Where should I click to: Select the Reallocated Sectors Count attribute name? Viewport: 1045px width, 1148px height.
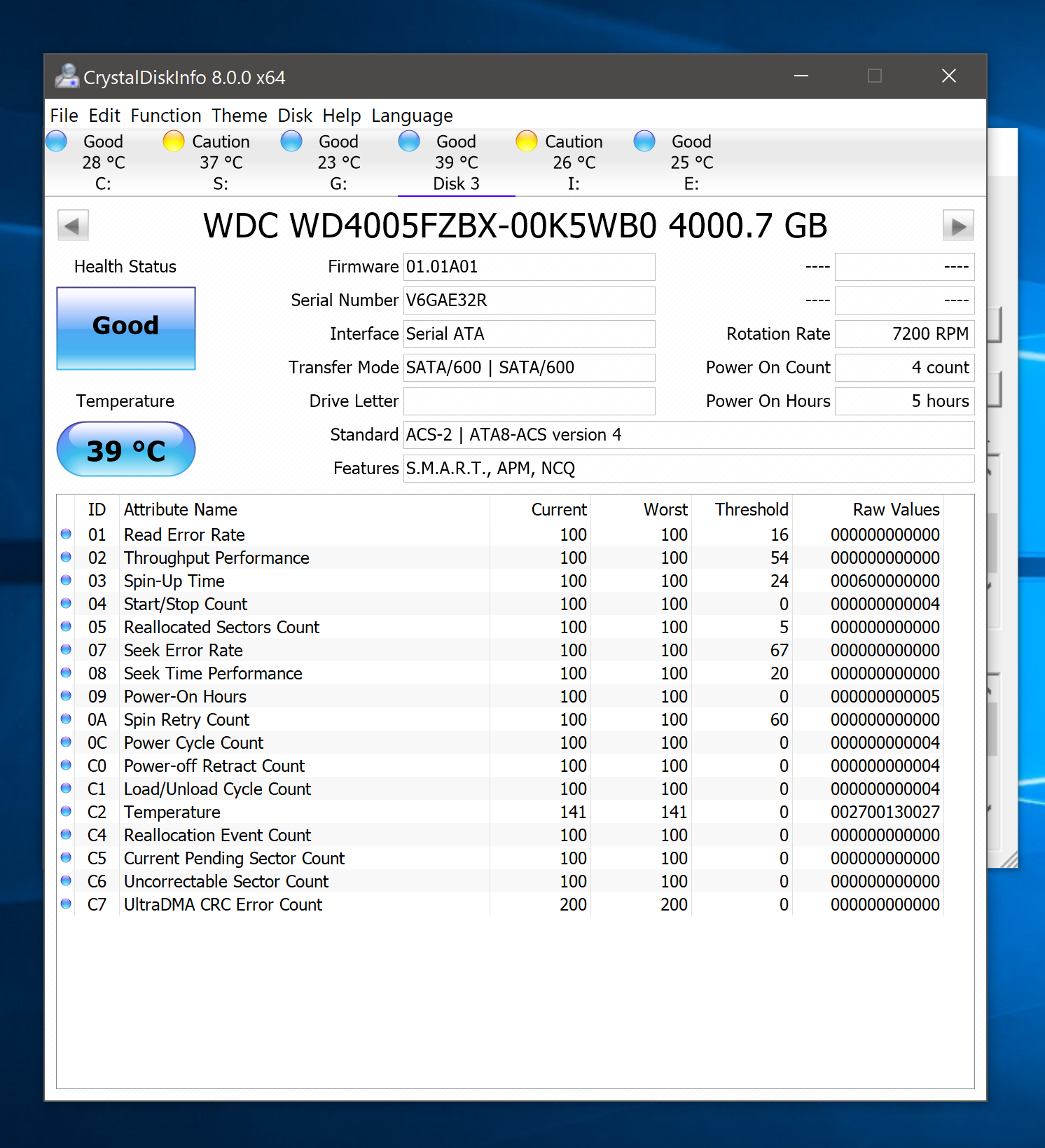point(221,628)
